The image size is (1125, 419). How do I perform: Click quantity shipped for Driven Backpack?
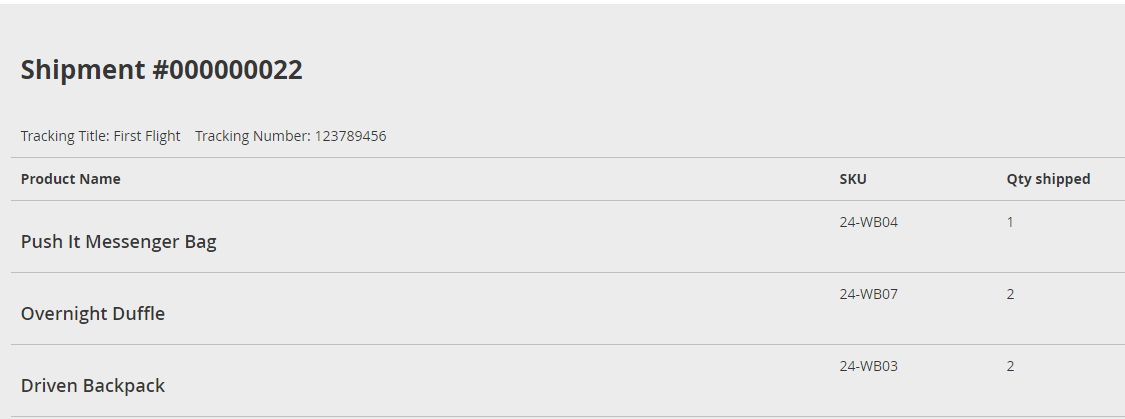[x=1010, y=366]
